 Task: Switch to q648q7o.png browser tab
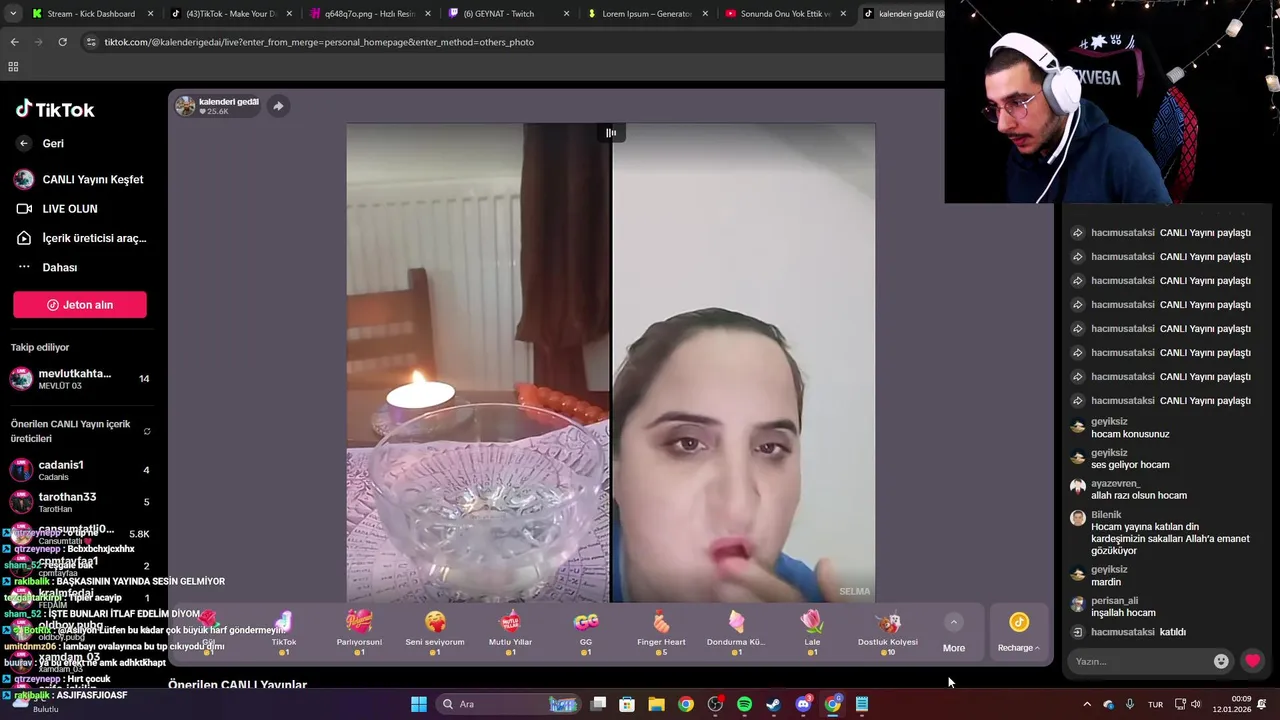pos(368,14)
